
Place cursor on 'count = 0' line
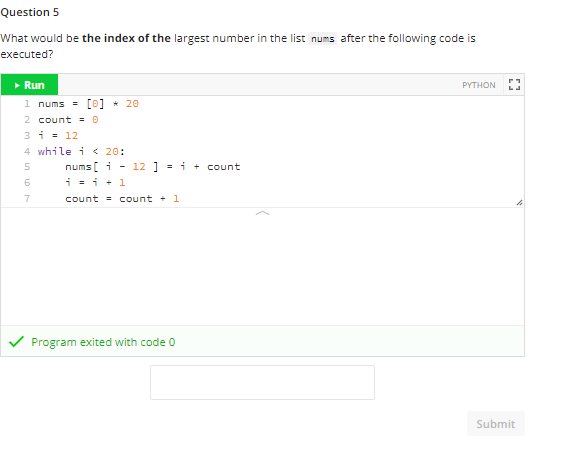(68, 120)
